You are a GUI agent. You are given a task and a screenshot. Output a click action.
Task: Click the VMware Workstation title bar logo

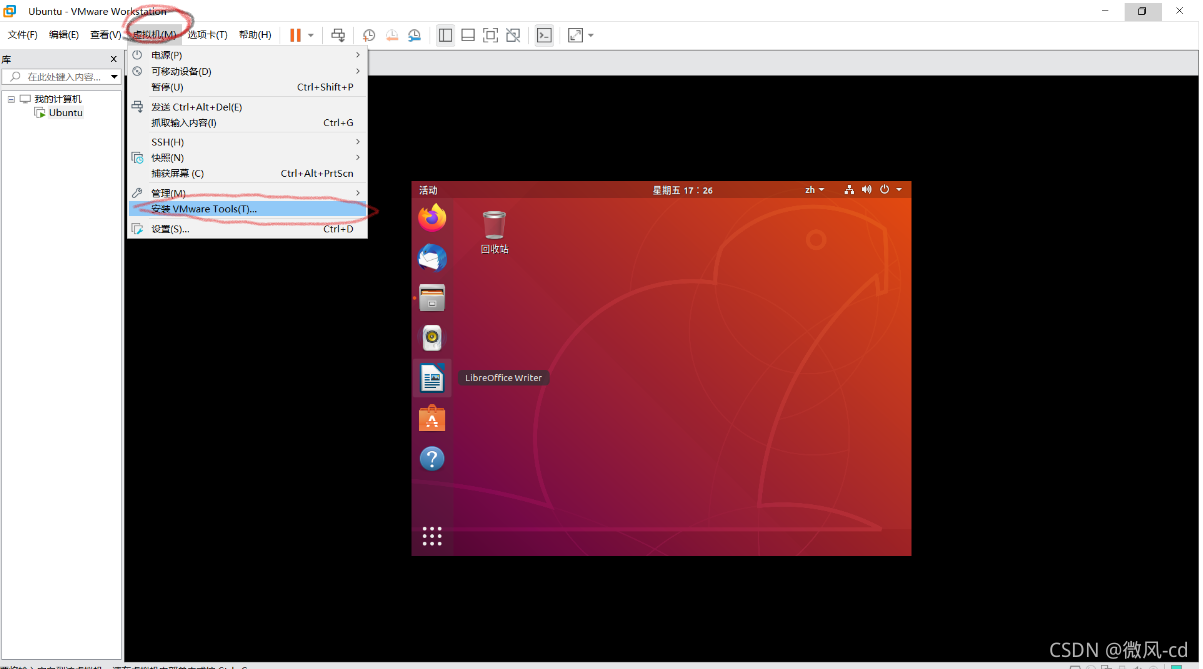click(10, 11)
